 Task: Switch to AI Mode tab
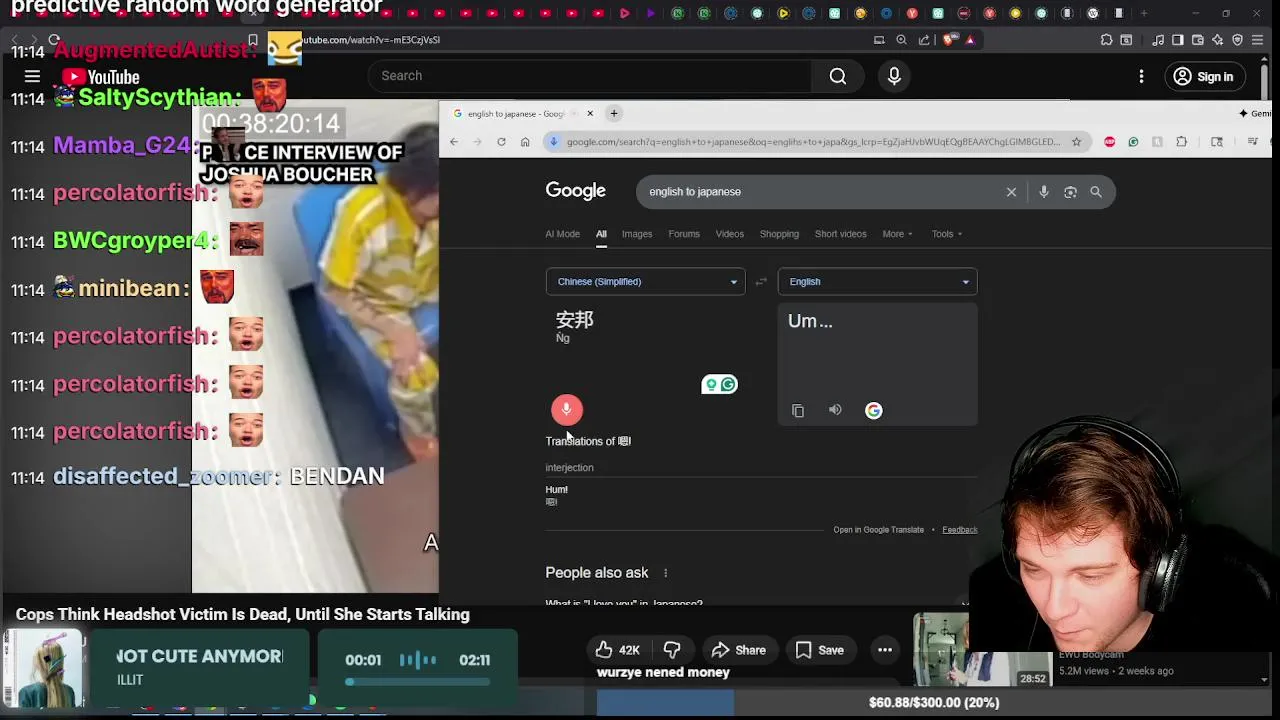coord(562,234)
